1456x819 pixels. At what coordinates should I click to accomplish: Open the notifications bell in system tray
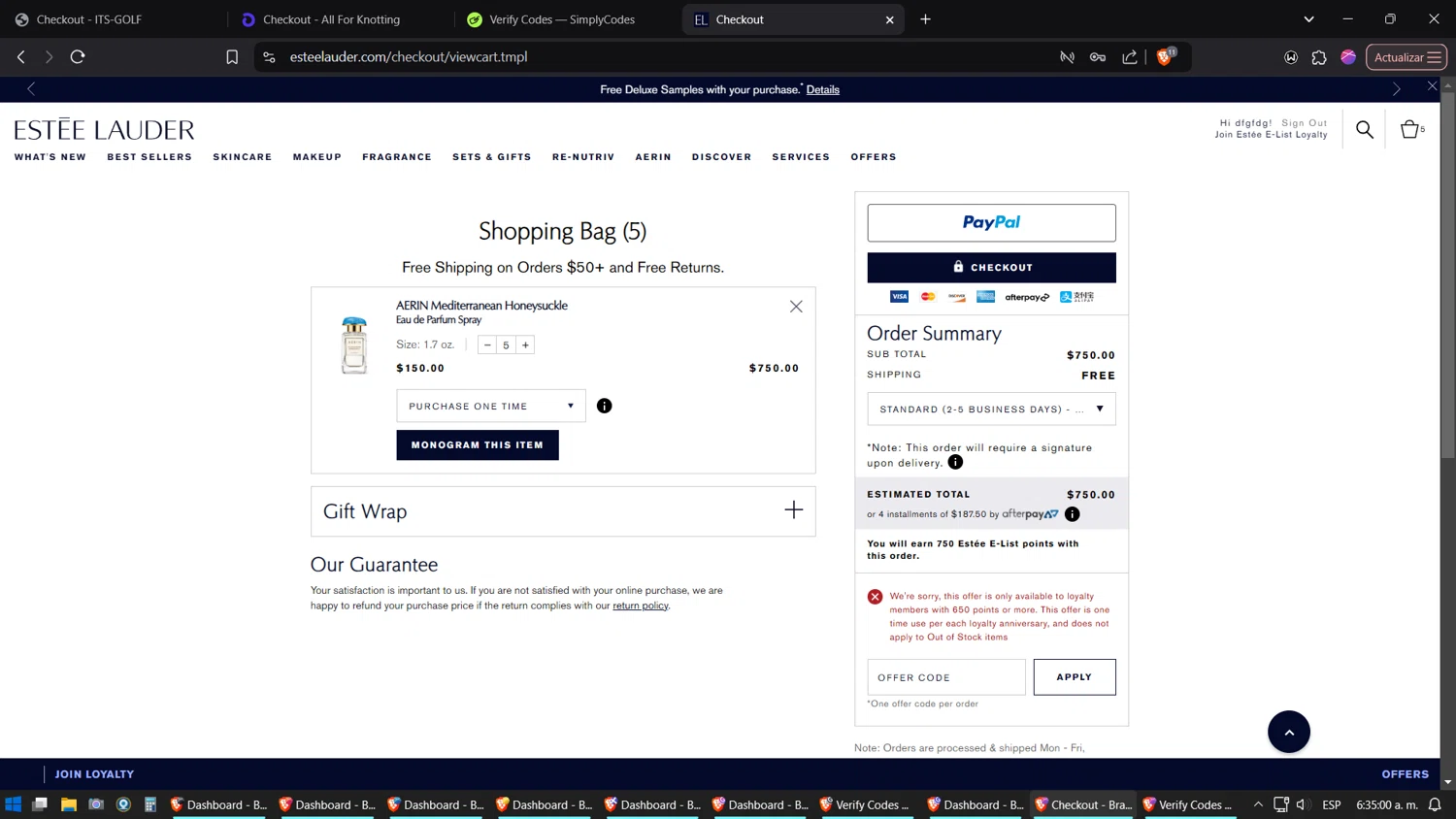tap(1435, 804)
